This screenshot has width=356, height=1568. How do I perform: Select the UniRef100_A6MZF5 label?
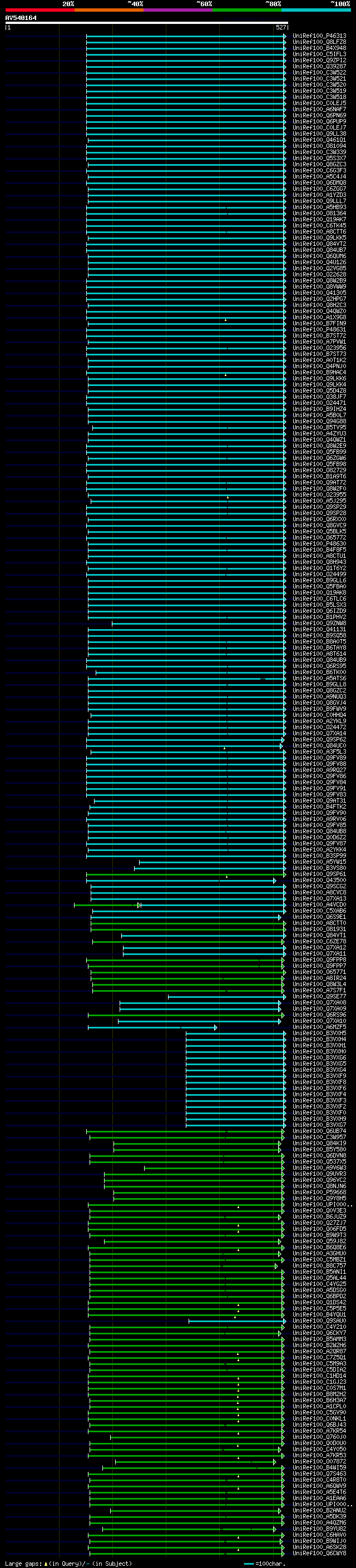coord(319,1027)
